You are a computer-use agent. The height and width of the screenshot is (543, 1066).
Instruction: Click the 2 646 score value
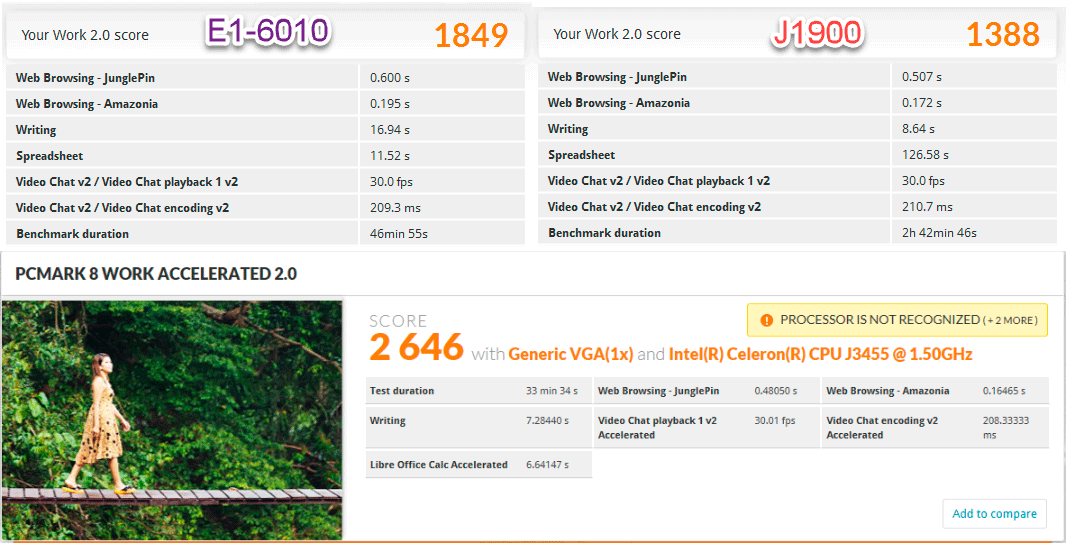tap(416, 347)
